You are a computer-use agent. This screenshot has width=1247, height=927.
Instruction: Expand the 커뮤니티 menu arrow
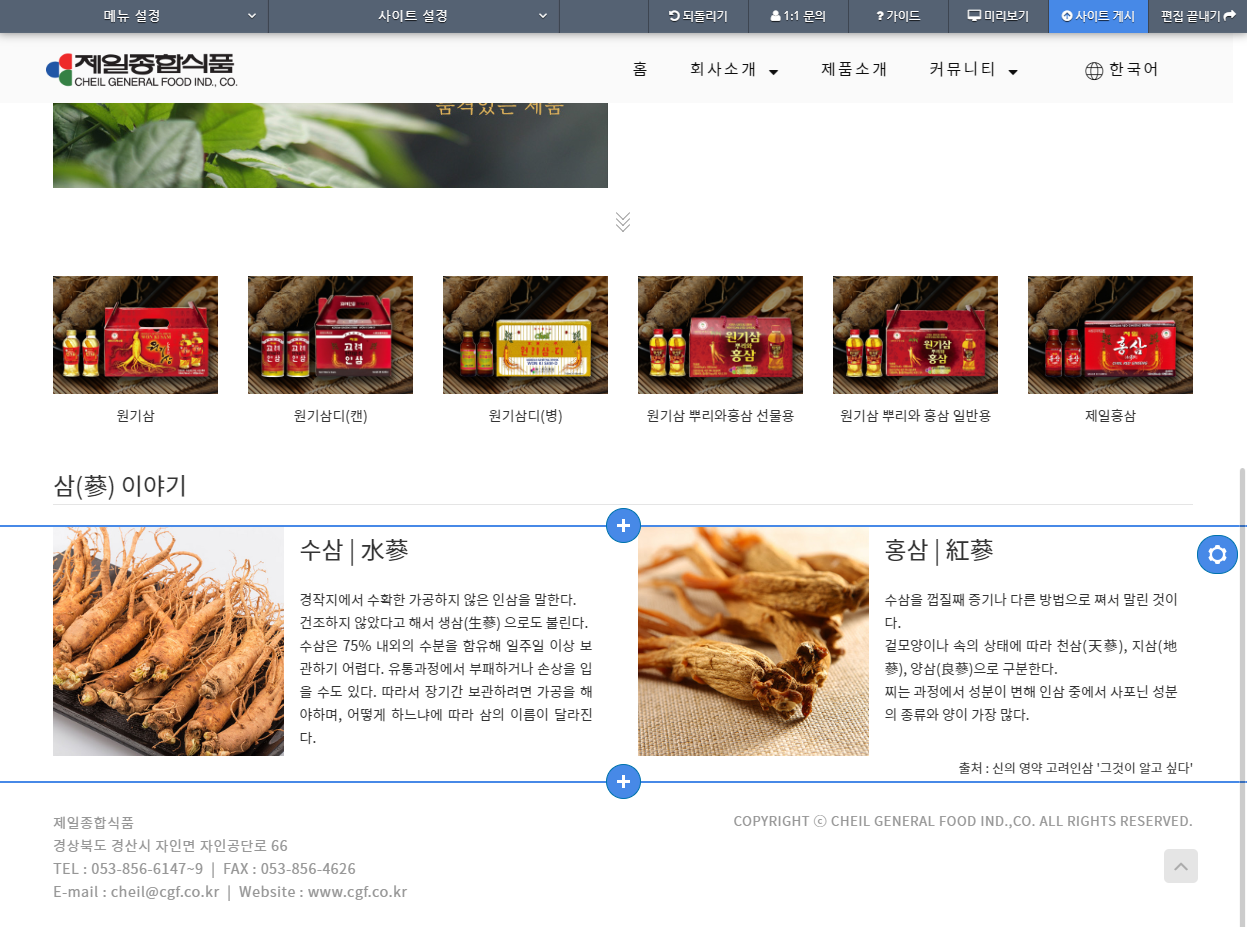pos(1013,71)
